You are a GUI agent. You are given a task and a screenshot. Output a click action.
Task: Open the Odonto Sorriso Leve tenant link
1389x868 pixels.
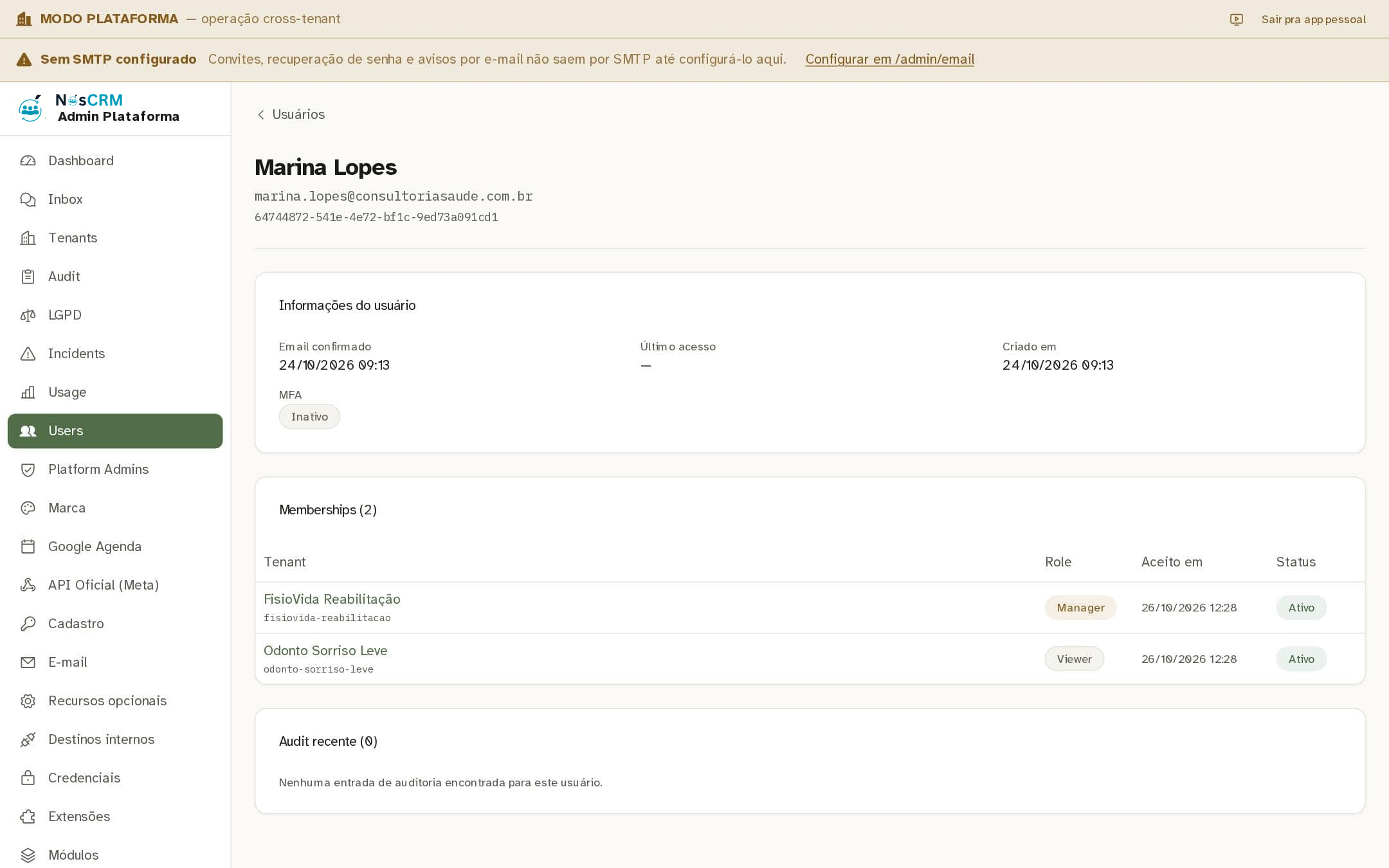[x=325, y=651]
